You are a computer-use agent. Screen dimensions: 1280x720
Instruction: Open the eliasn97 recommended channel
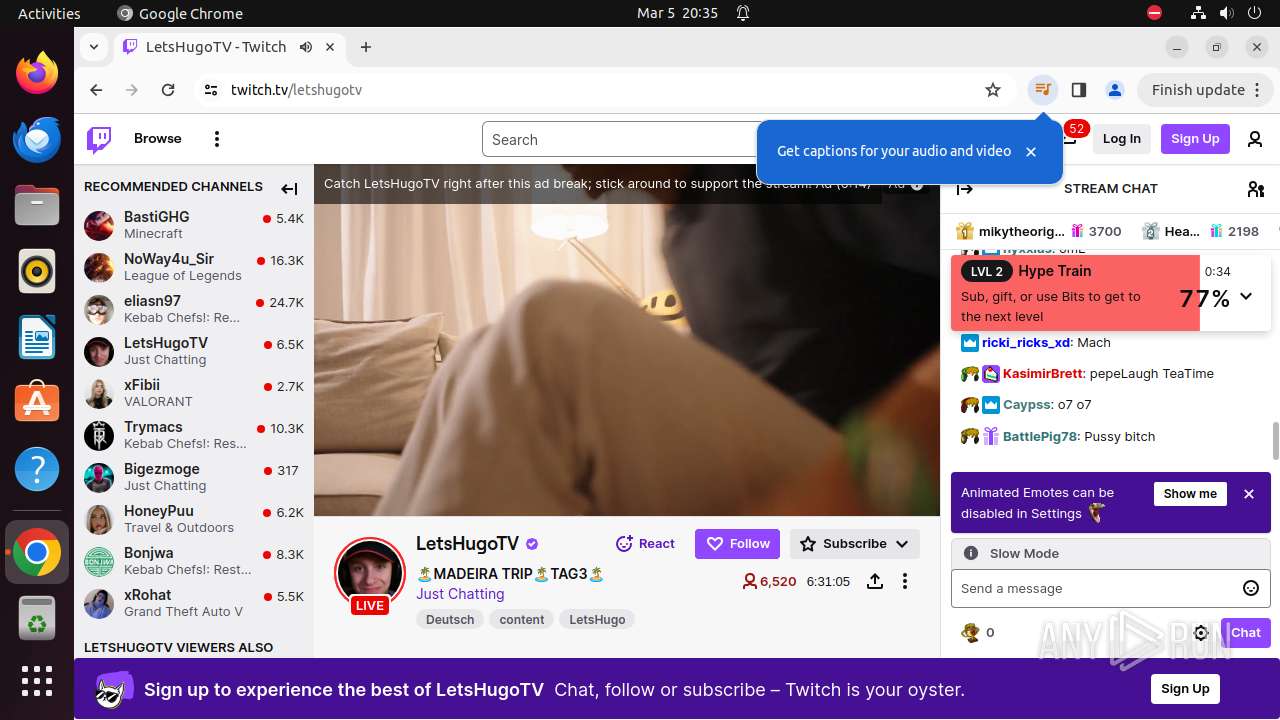[194, 309]
